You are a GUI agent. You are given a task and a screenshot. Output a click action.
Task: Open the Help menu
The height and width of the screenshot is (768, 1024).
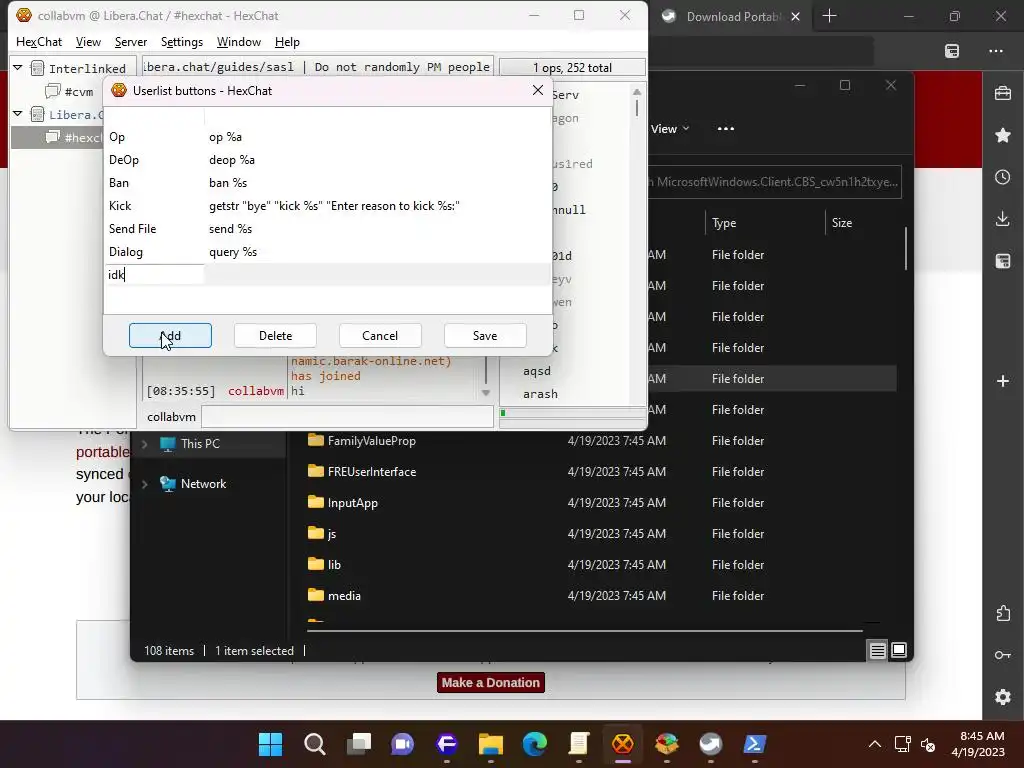pyautogui.click(x=287, y=42)
